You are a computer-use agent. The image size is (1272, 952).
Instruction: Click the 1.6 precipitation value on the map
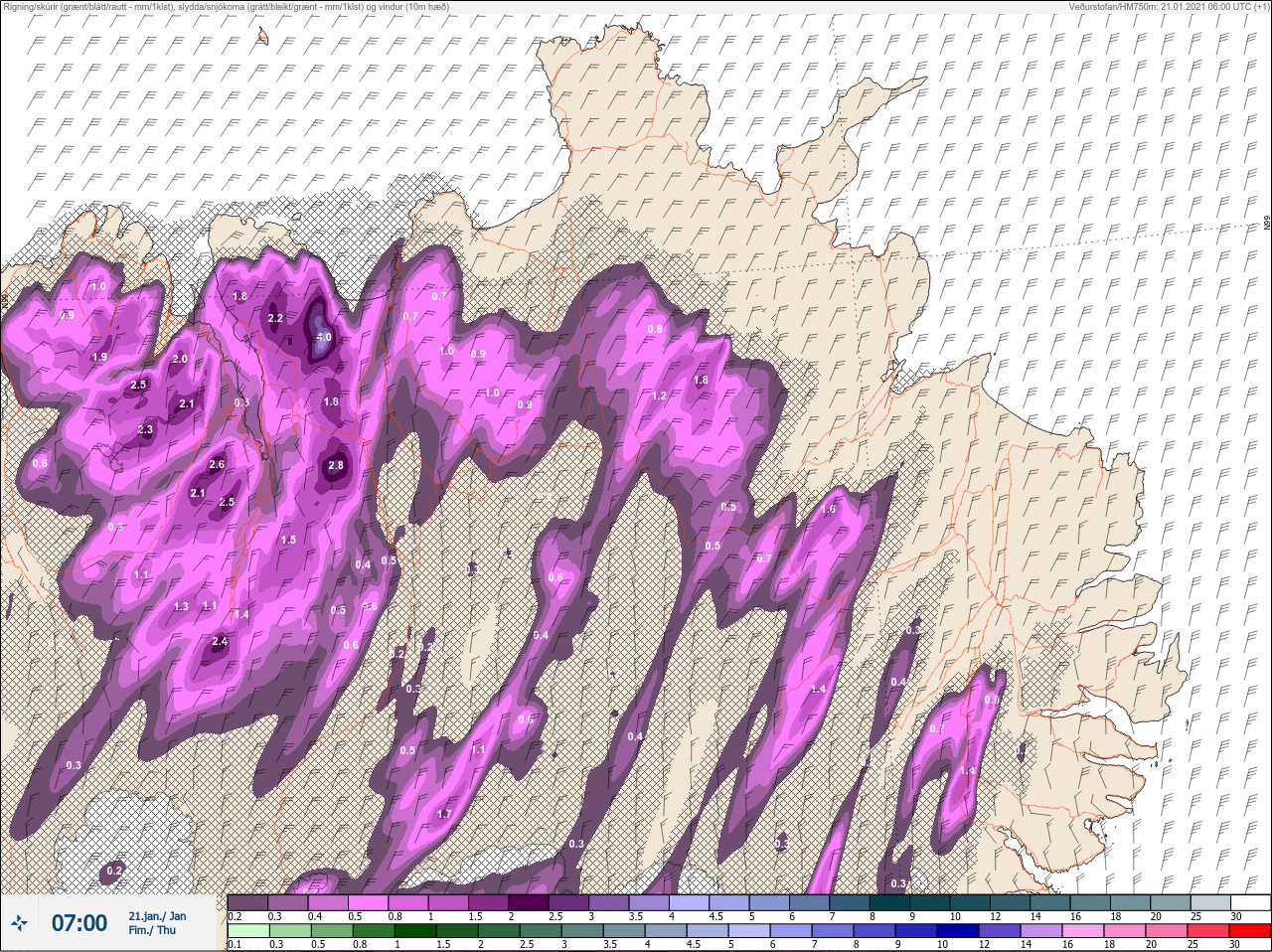[x=829, y=509]
